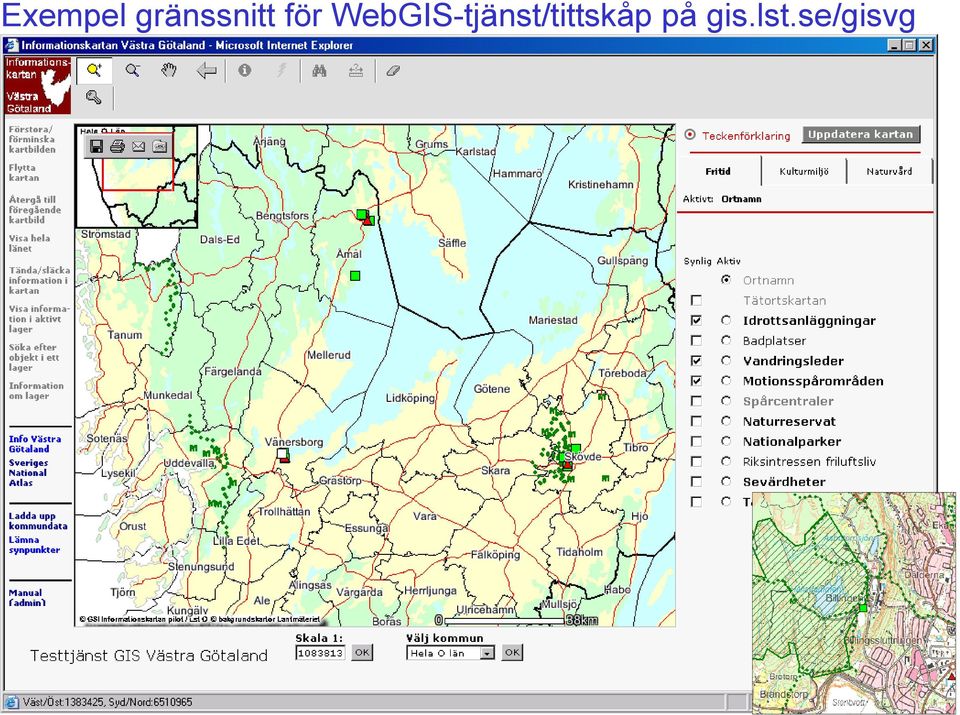This screenshot has width=960, height=715.
Task: Uncheck the Vandringsleder visibility checkbox
Action: click(696, 361)
